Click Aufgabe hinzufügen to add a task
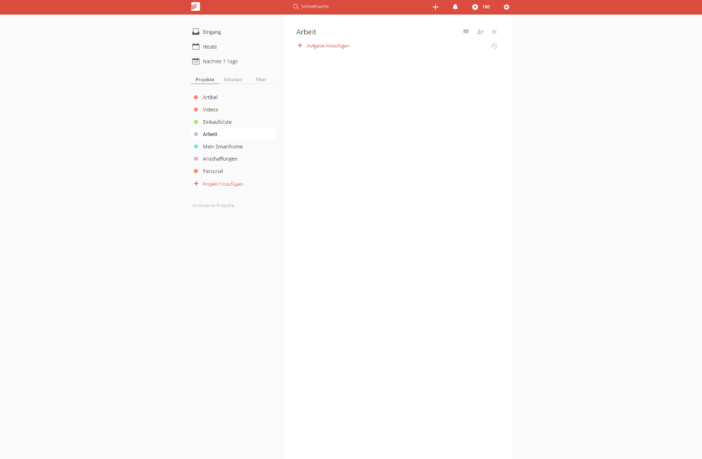702x459 pixels. [328, 46]
